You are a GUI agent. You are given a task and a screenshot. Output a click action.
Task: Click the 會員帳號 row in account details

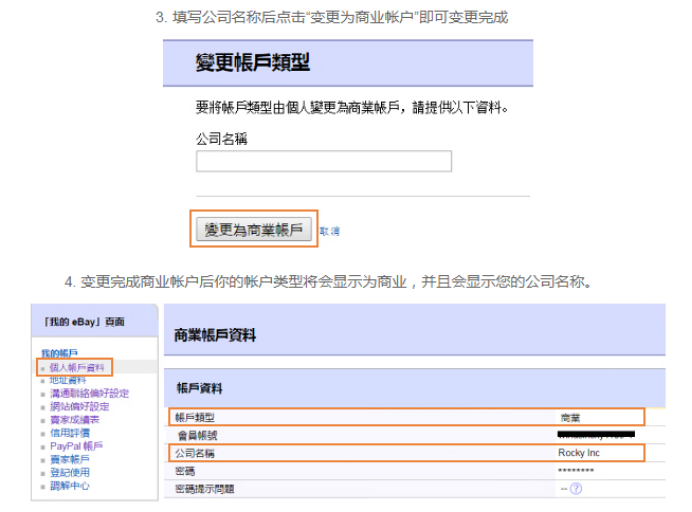pyautogui.click(x=405, y=435)
